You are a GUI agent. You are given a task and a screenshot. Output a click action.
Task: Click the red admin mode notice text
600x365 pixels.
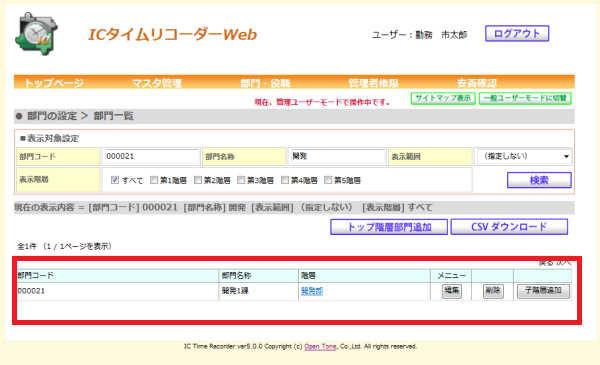pyautogui.click(x=322, y=102)
